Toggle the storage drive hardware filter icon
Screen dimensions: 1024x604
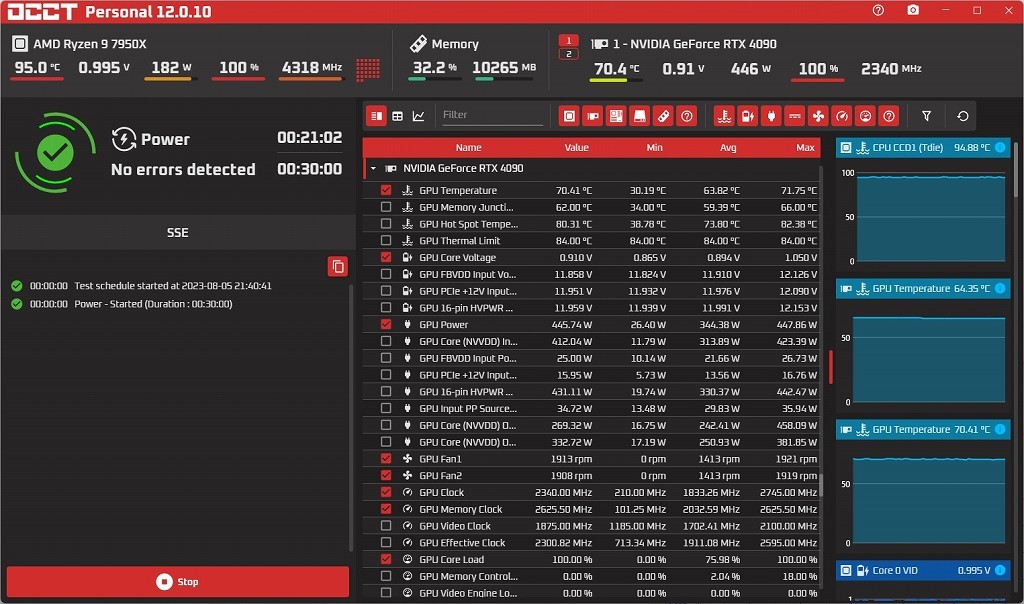click(639, 116)
